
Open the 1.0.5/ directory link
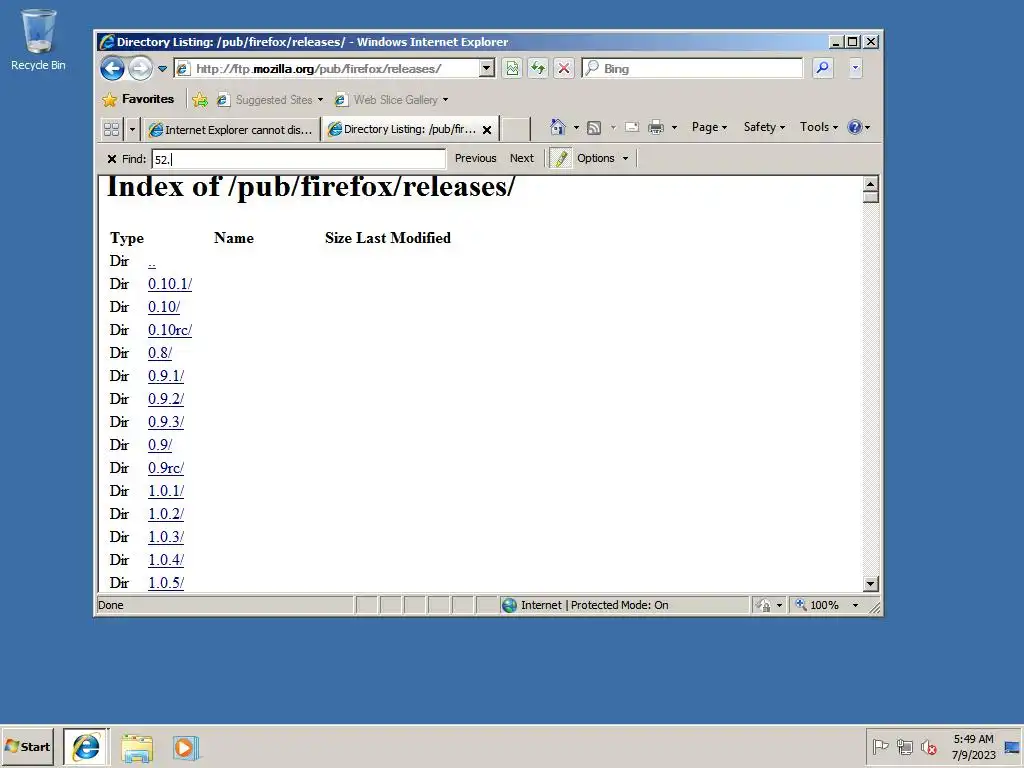[x=166, y=583]
